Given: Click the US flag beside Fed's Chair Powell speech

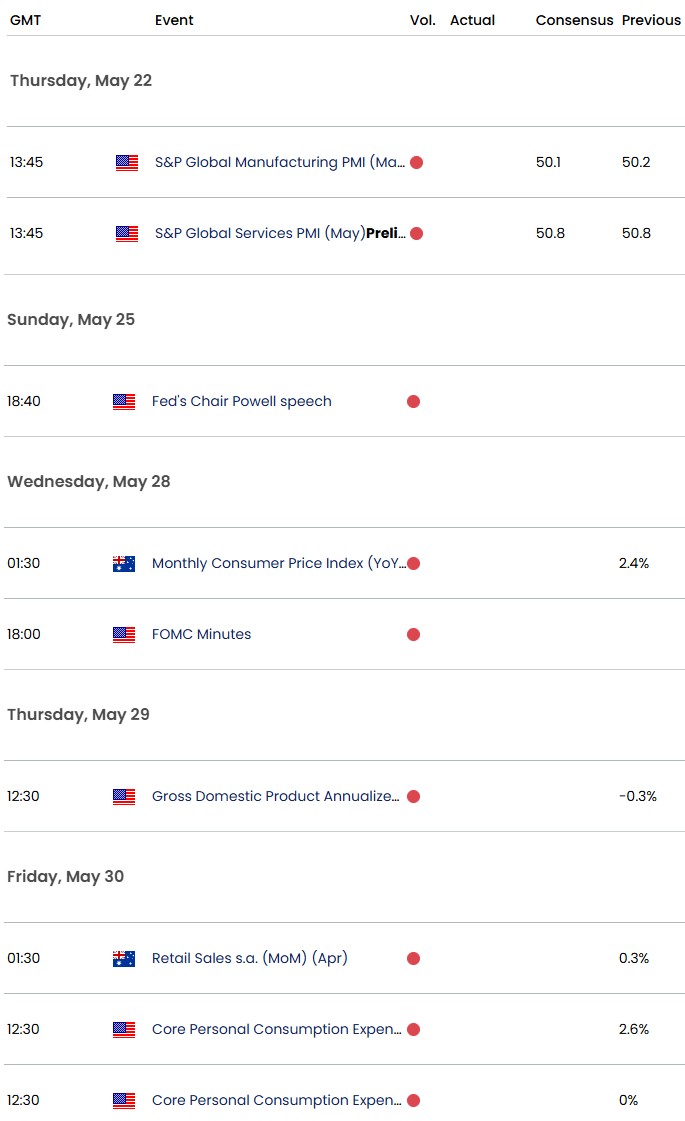Looking at the screenshot, I should coord(124,401).
